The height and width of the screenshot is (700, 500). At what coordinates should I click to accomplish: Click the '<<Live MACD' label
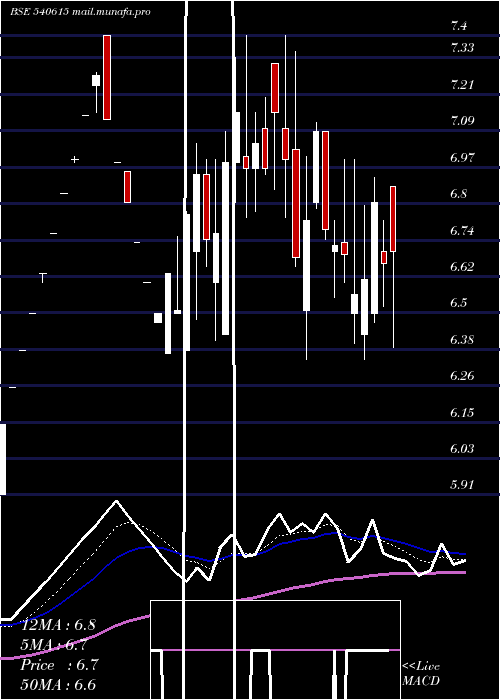click(x=421, y=674)
